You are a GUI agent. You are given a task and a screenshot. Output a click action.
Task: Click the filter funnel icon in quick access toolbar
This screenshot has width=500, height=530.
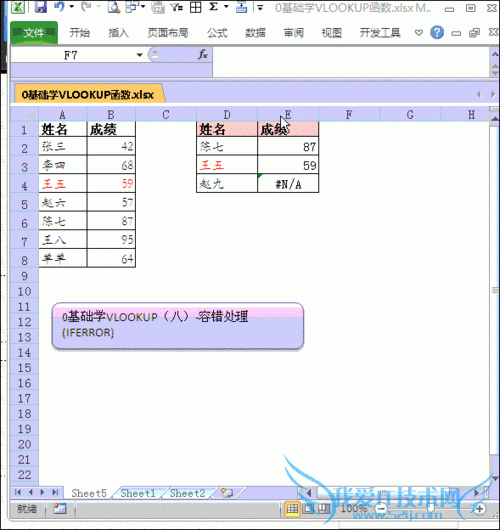click(176, 7)
